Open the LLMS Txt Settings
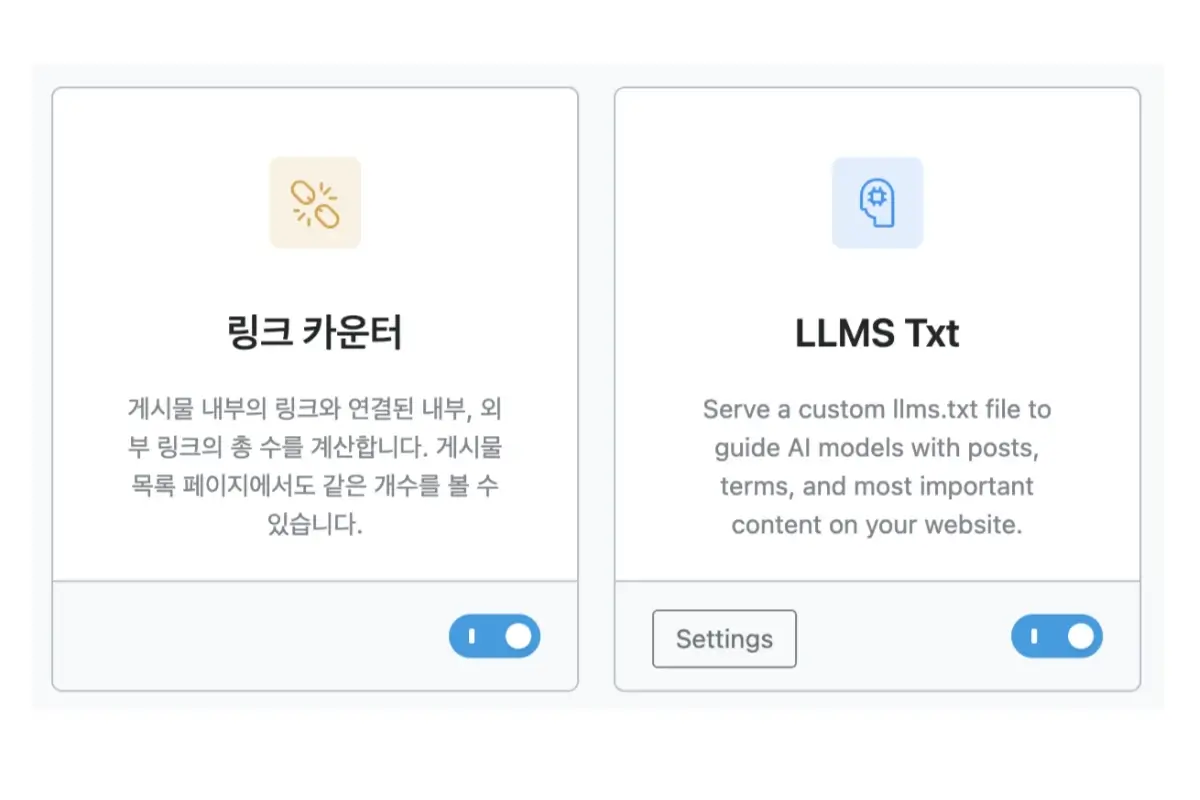This screenshot has height=800, width=1200. coord(724,639)
